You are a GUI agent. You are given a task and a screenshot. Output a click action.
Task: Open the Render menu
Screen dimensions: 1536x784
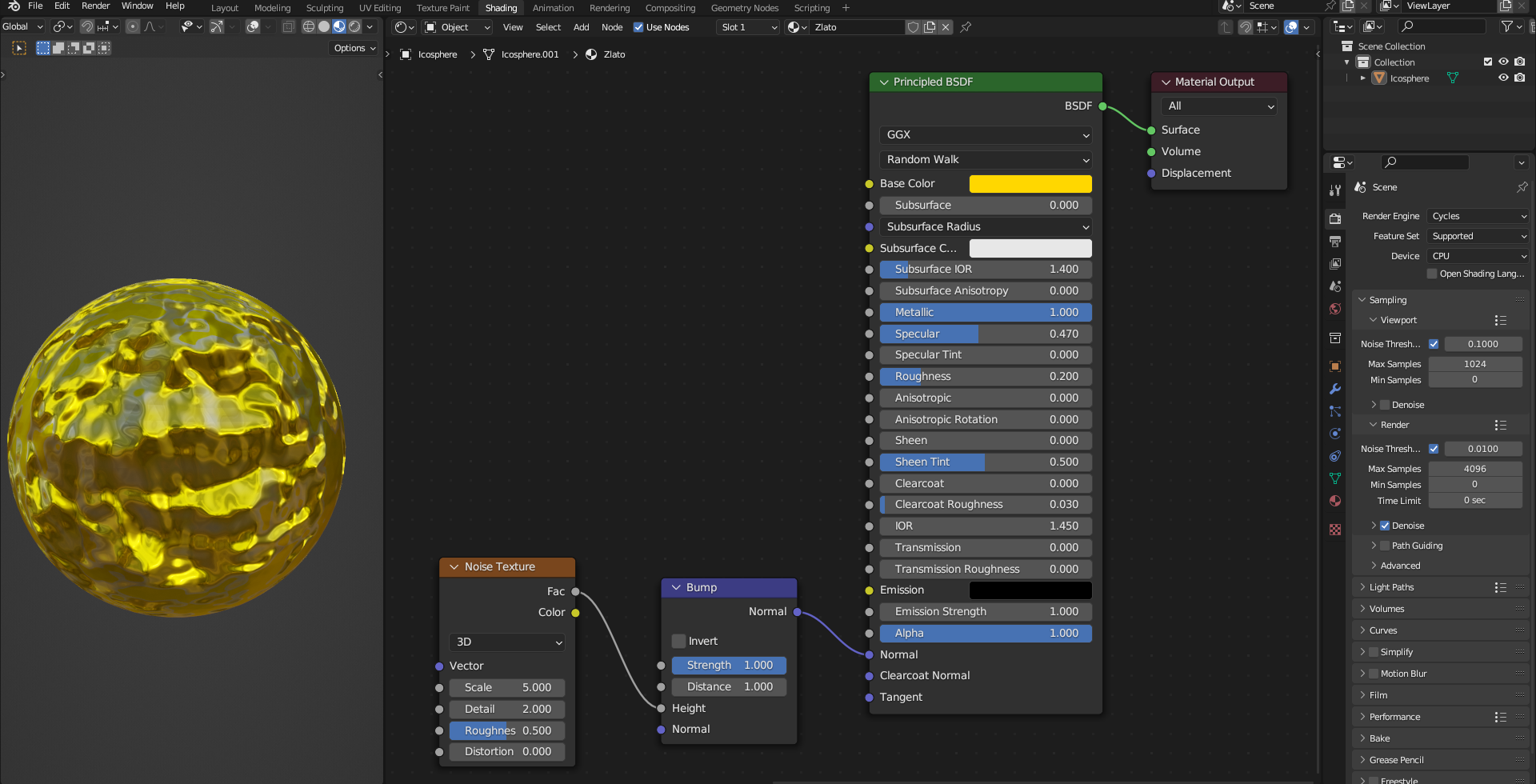[x=95, y=6]
